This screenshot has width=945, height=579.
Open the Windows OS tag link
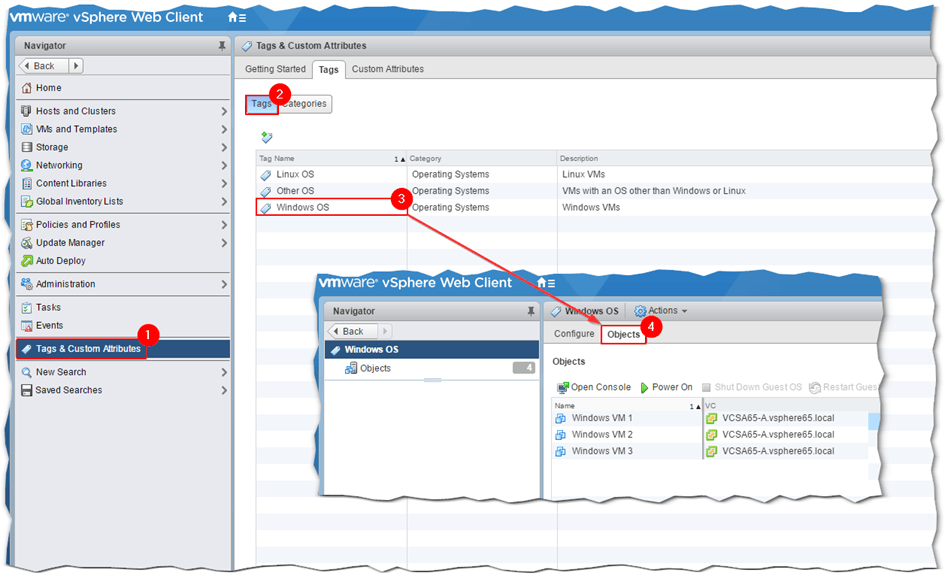pos(303,207)
